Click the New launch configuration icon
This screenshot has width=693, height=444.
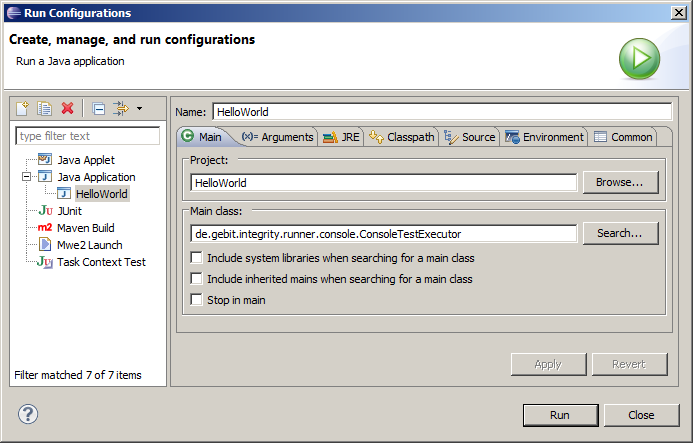coord(23,108)
